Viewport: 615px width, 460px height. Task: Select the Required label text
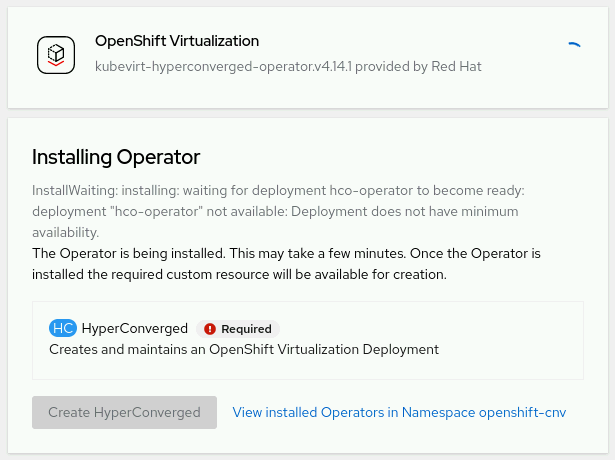[x=246, y=328]
